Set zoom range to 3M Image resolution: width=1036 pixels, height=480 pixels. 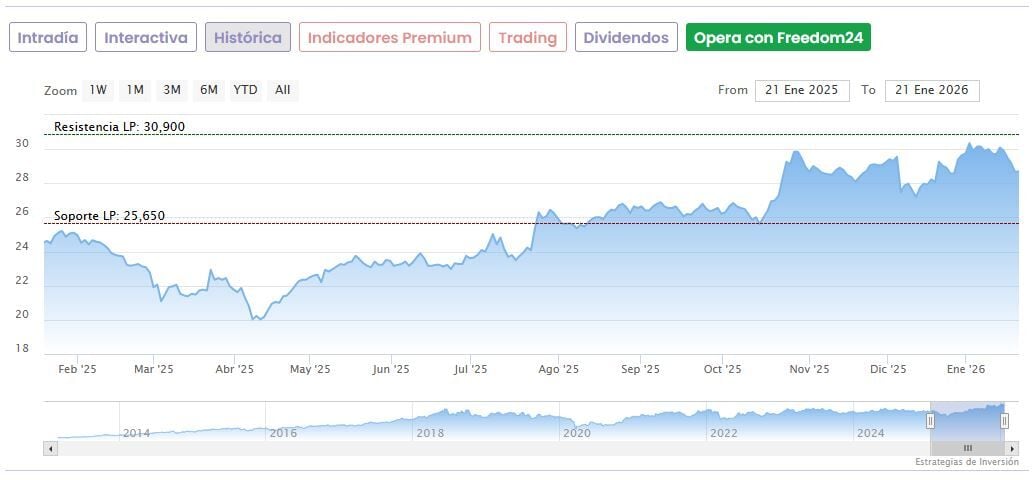tap(172, 90)
